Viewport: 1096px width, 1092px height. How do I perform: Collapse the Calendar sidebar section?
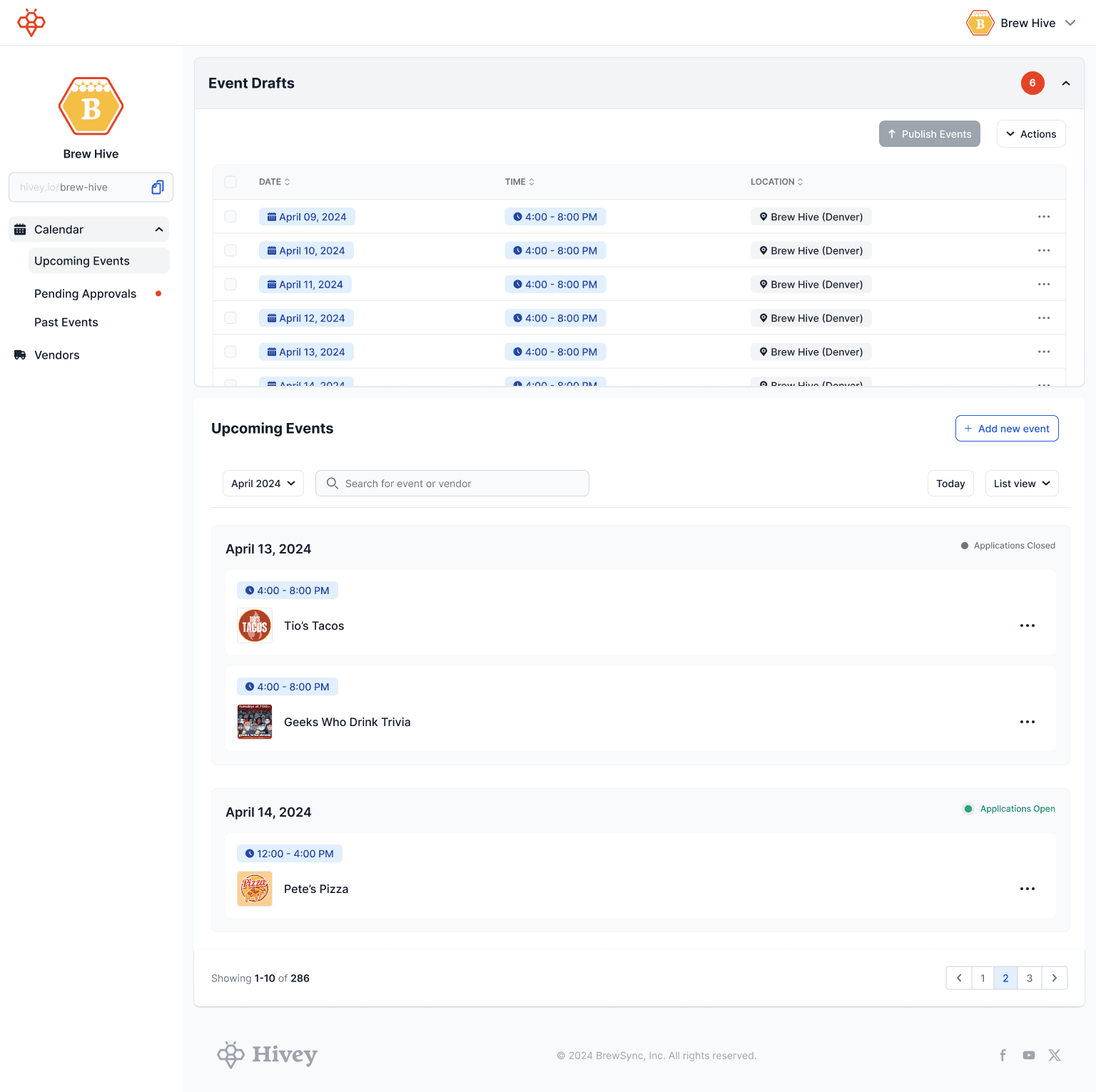coord(158,230)
